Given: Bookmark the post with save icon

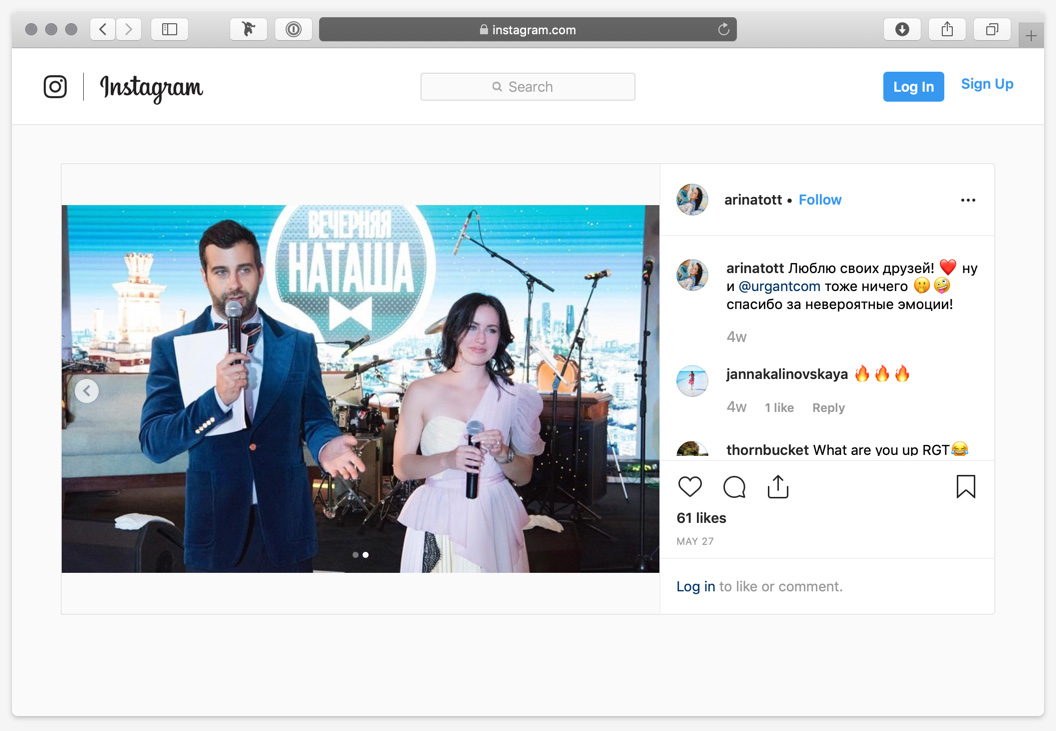Looking at the screenshot, I should coord(965,487).
